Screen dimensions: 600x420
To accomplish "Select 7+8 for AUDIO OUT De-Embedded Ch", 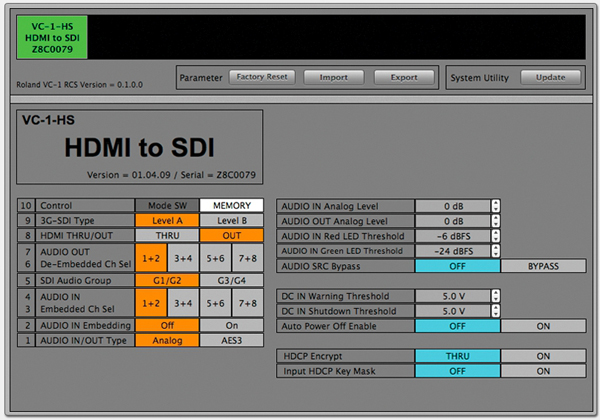I will 248,258.
